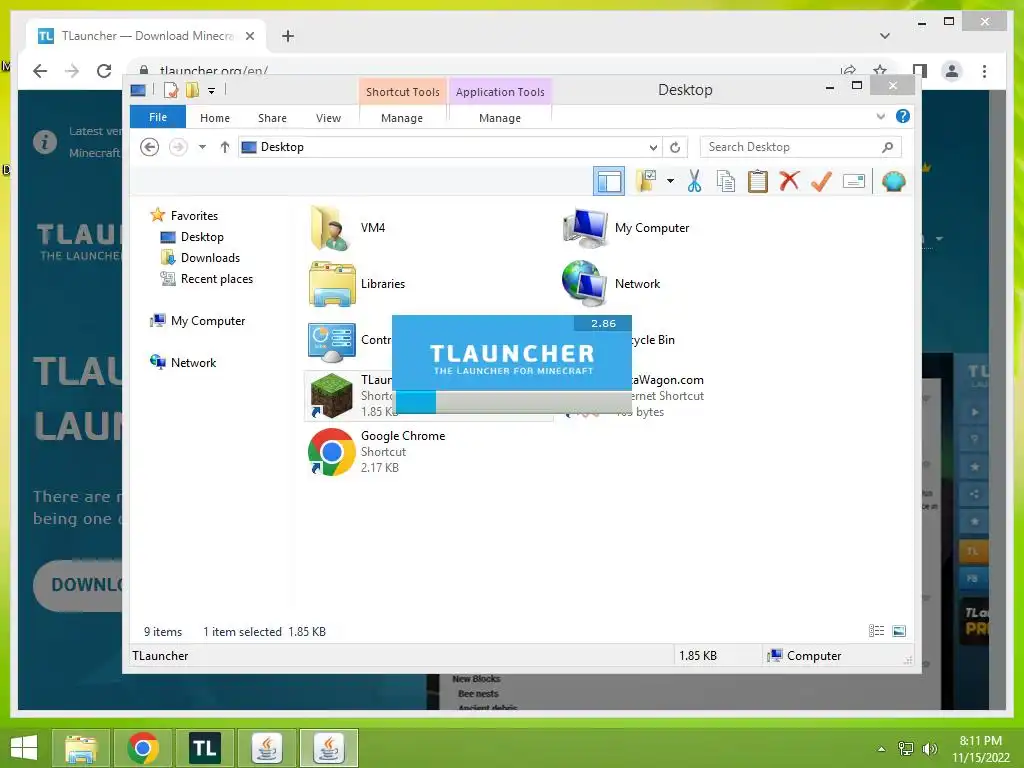Expand the address bar history dropdown

tap(653, 148)
